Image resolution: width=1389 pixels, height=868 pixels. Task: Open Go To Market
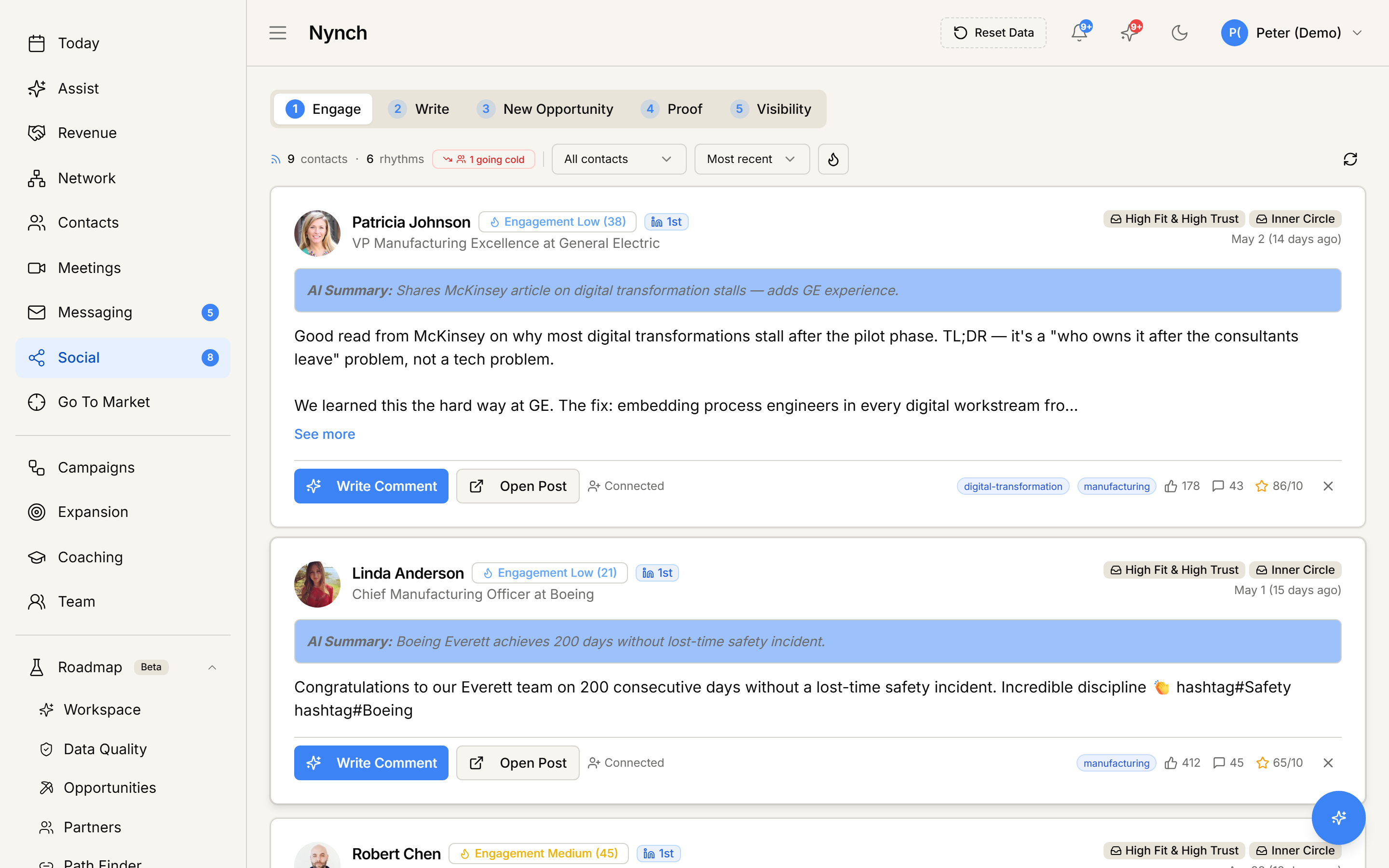pos(122,402)
